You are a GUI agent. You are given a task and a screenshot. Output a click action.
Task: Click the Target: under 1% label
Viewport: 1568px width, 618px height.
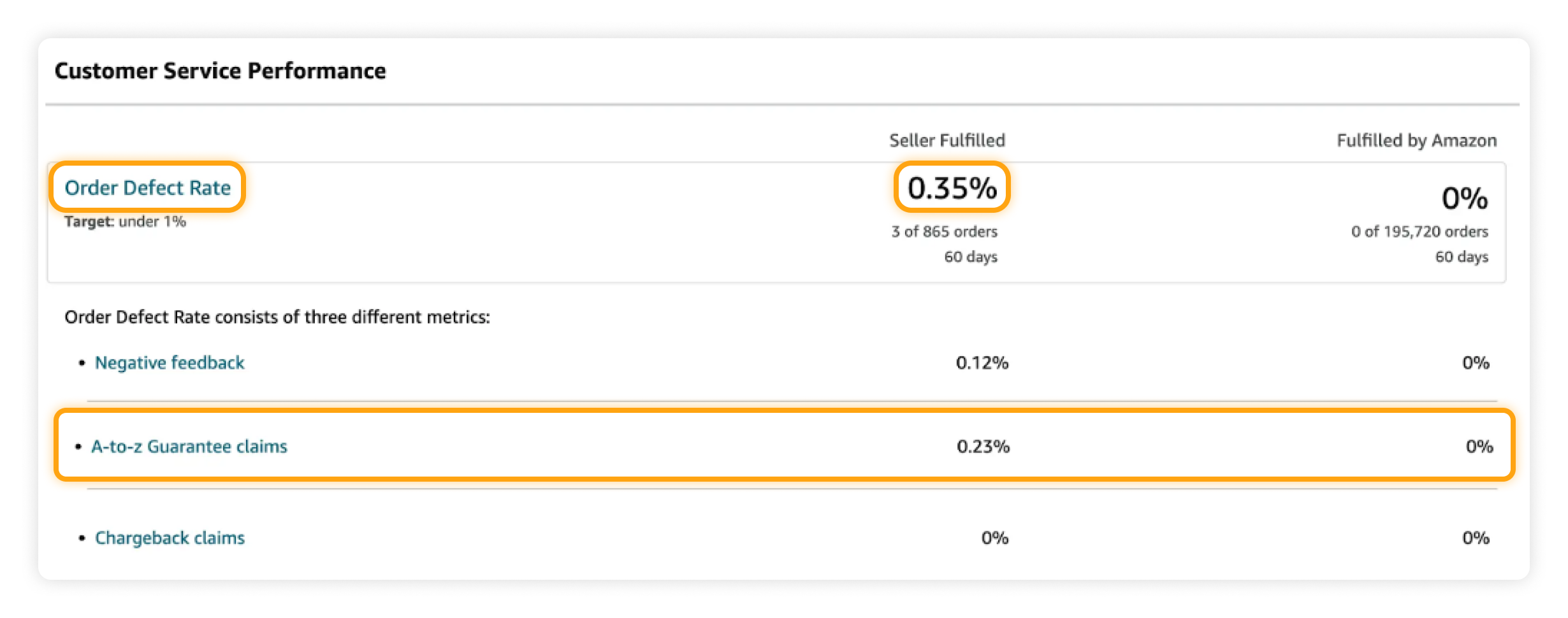(x=125, y=222)
